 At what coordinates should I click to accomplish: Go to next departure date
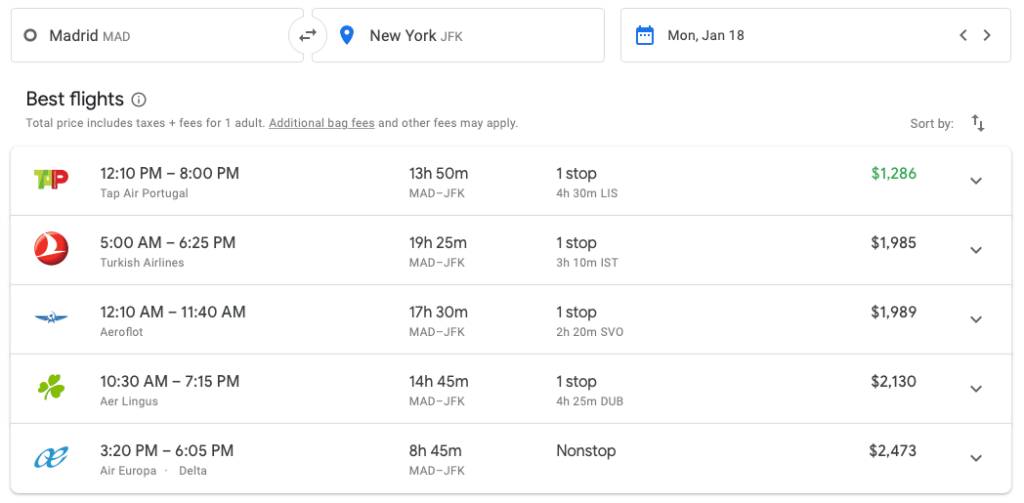tap(987, 36)
